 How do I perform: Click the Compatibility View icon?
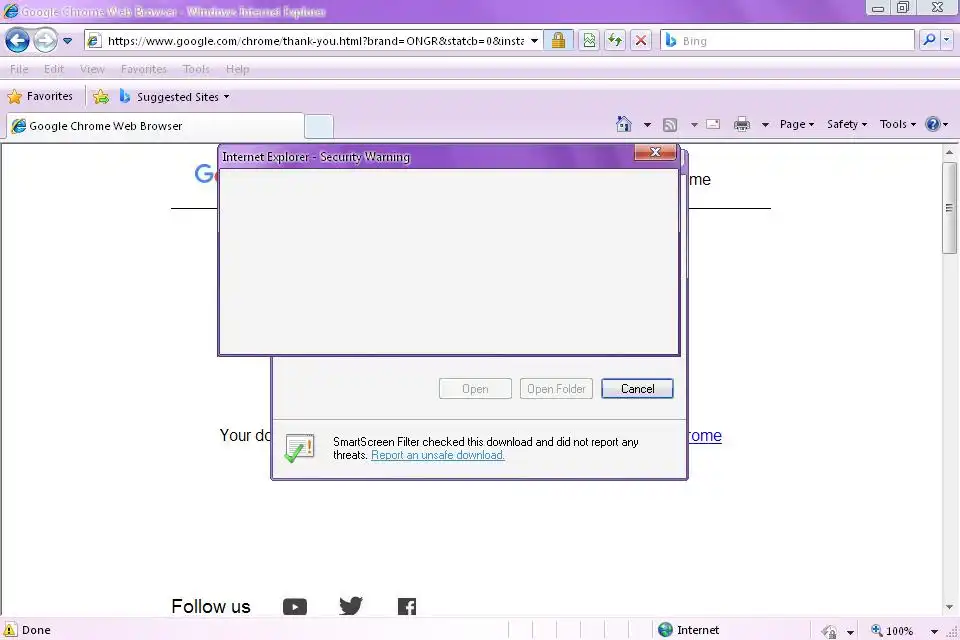pos(589,40)
